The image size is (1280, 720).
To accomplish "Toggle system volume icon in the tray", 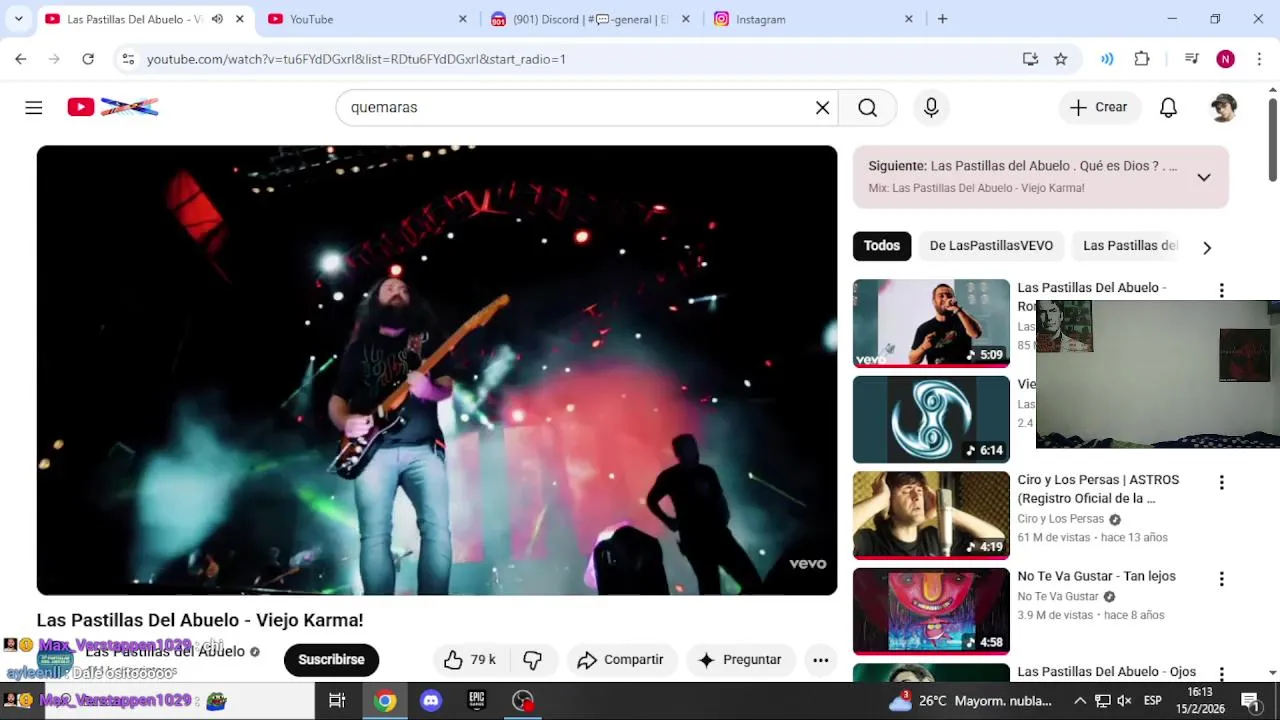I will pyautogui.click(x=1124, y=701).
